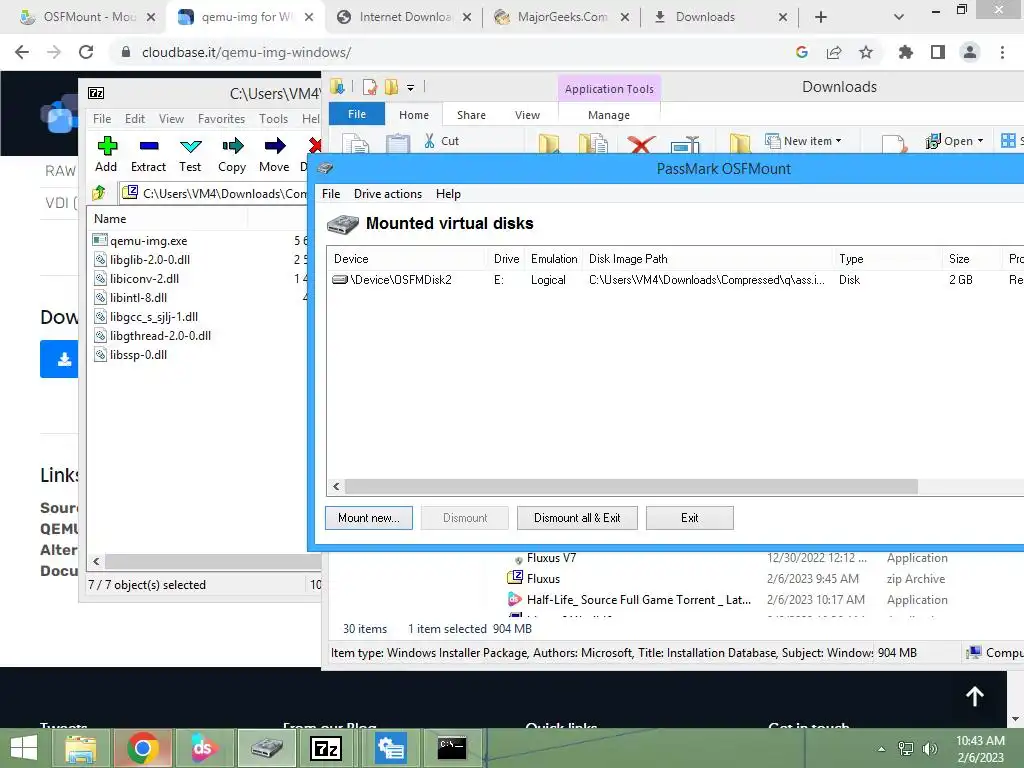Viewport: 1024px width, 768px height.
Task: Click OSFMount icon in taskbar
Action: click(x=266, y=748)
